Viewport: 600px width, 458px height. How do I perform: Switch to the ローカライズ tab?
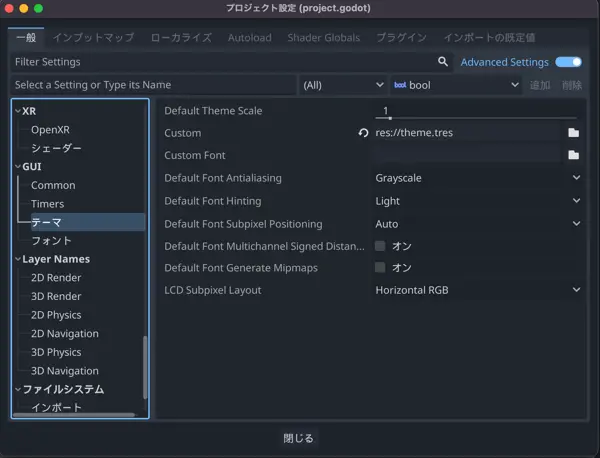[x=181, y=37]
